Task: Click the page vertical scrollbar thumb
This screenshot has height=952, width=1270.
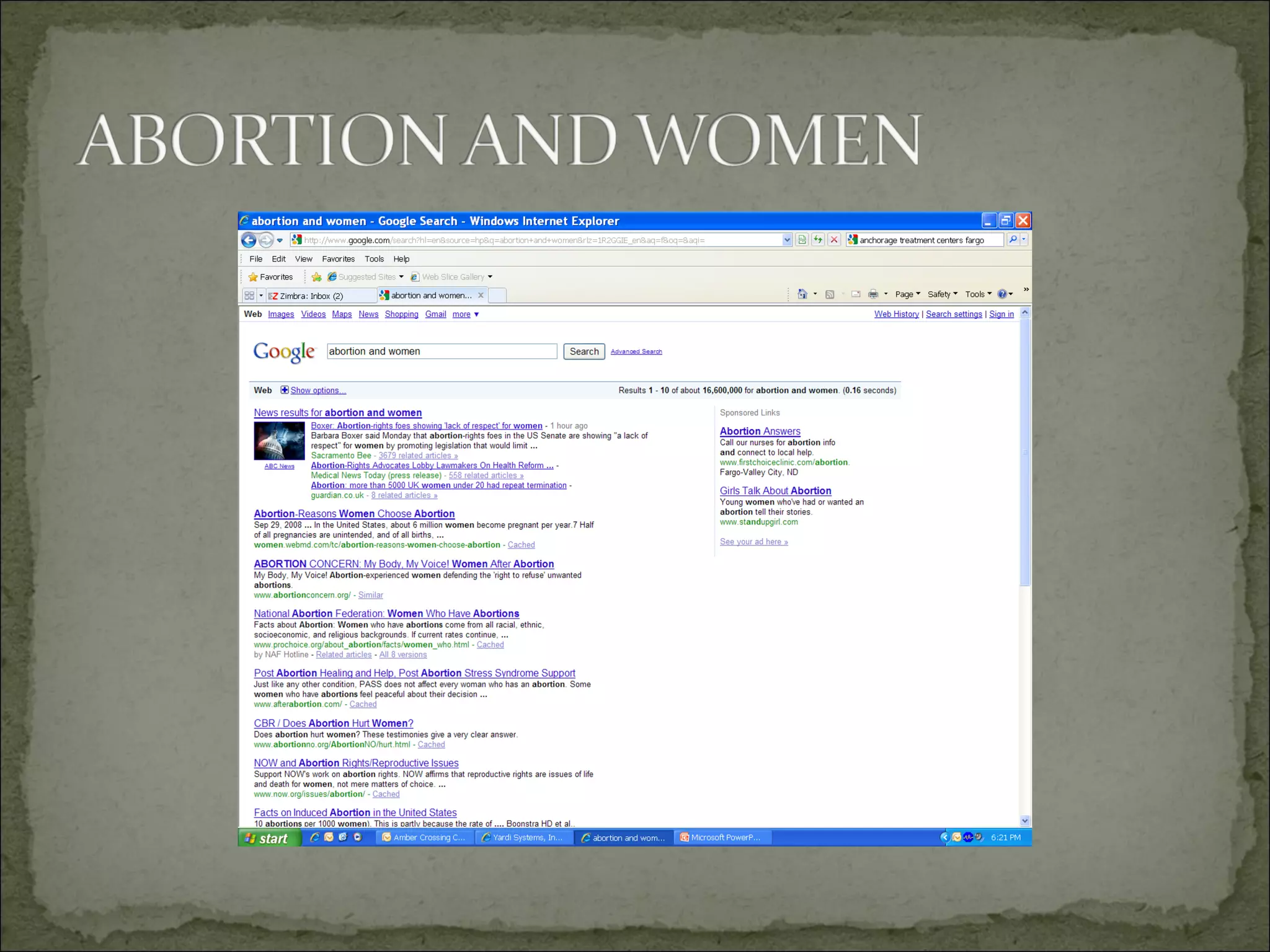Action: (1024, 452)
